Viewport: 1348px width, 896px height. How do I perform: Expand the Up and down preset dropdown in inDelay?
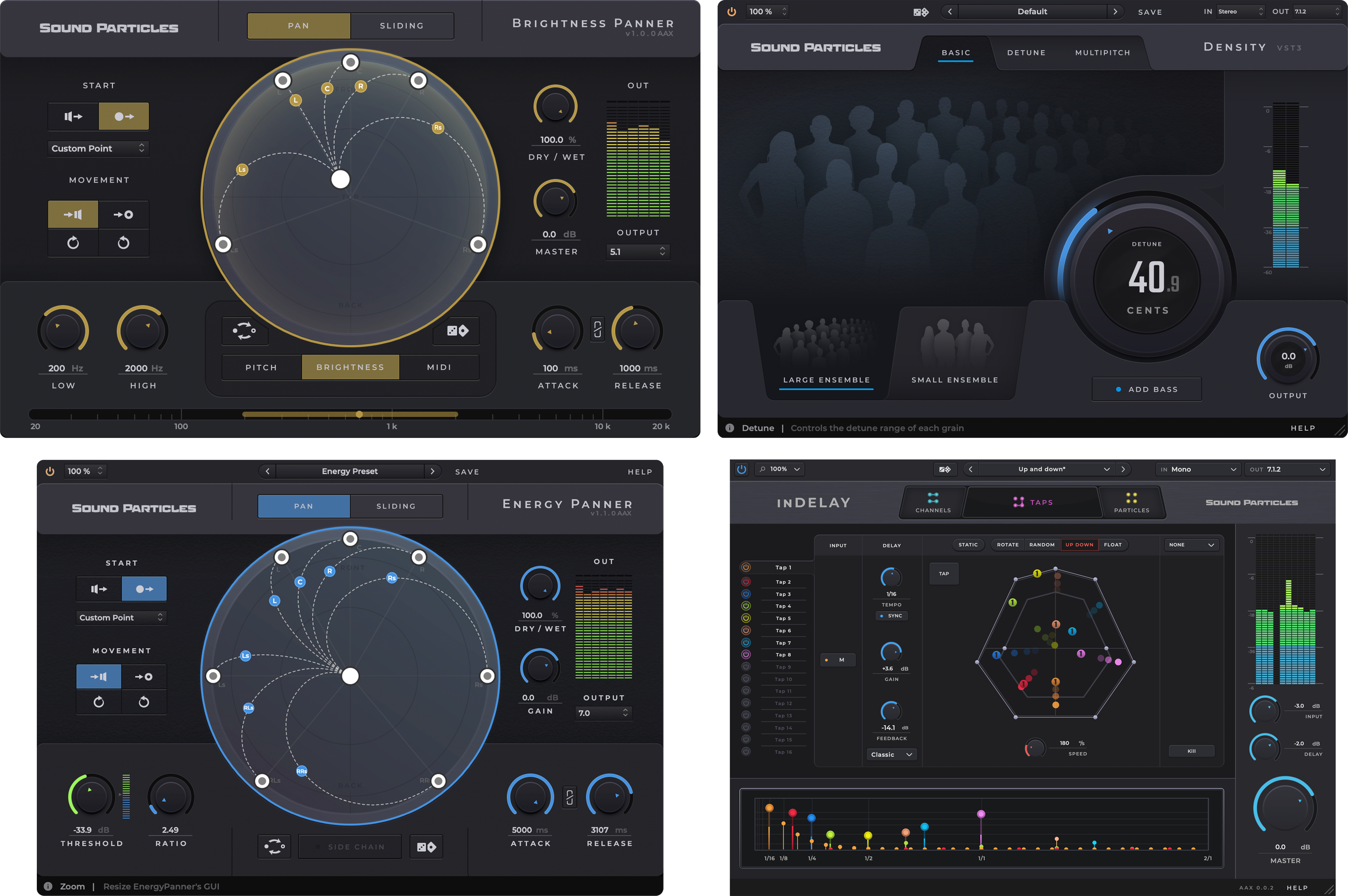(1106, 469)
